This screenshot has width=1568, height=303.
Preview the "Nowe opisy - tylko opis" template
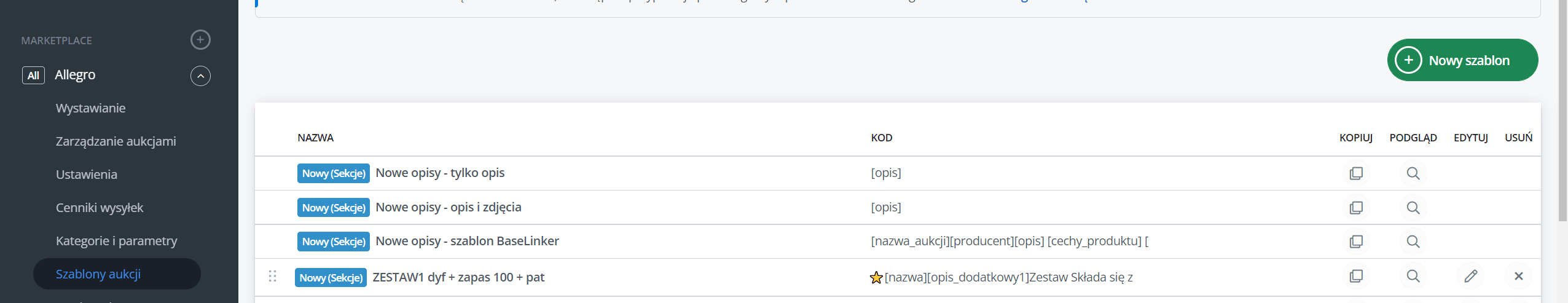(x=1413, y=173)
